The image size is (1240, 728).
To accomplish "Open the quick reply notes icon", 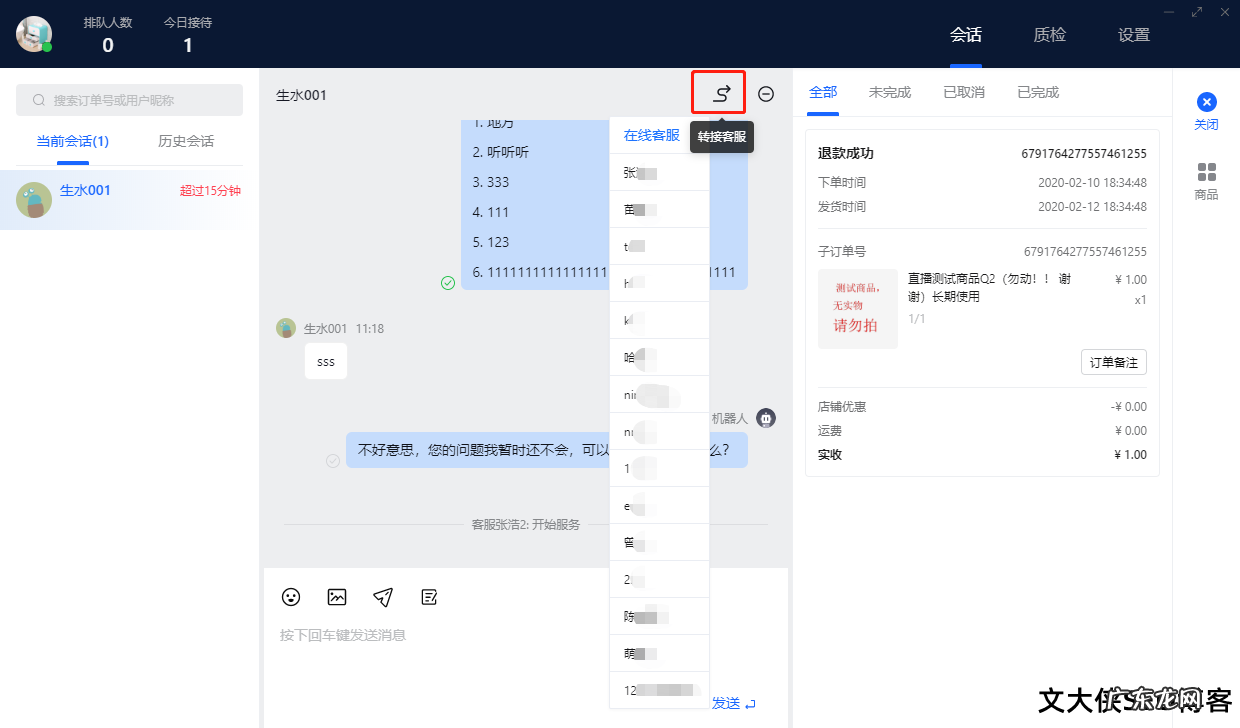I will [428, 597].
